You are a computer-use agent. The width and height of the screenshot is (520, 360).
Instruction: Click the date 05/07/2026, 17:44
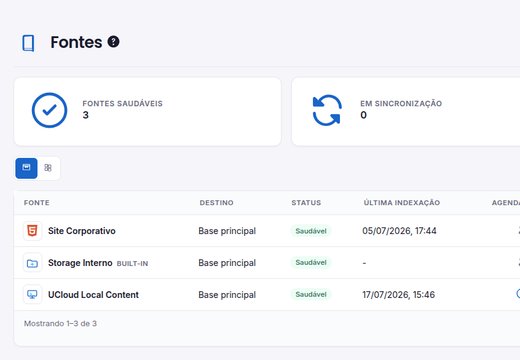pos(399,231)
